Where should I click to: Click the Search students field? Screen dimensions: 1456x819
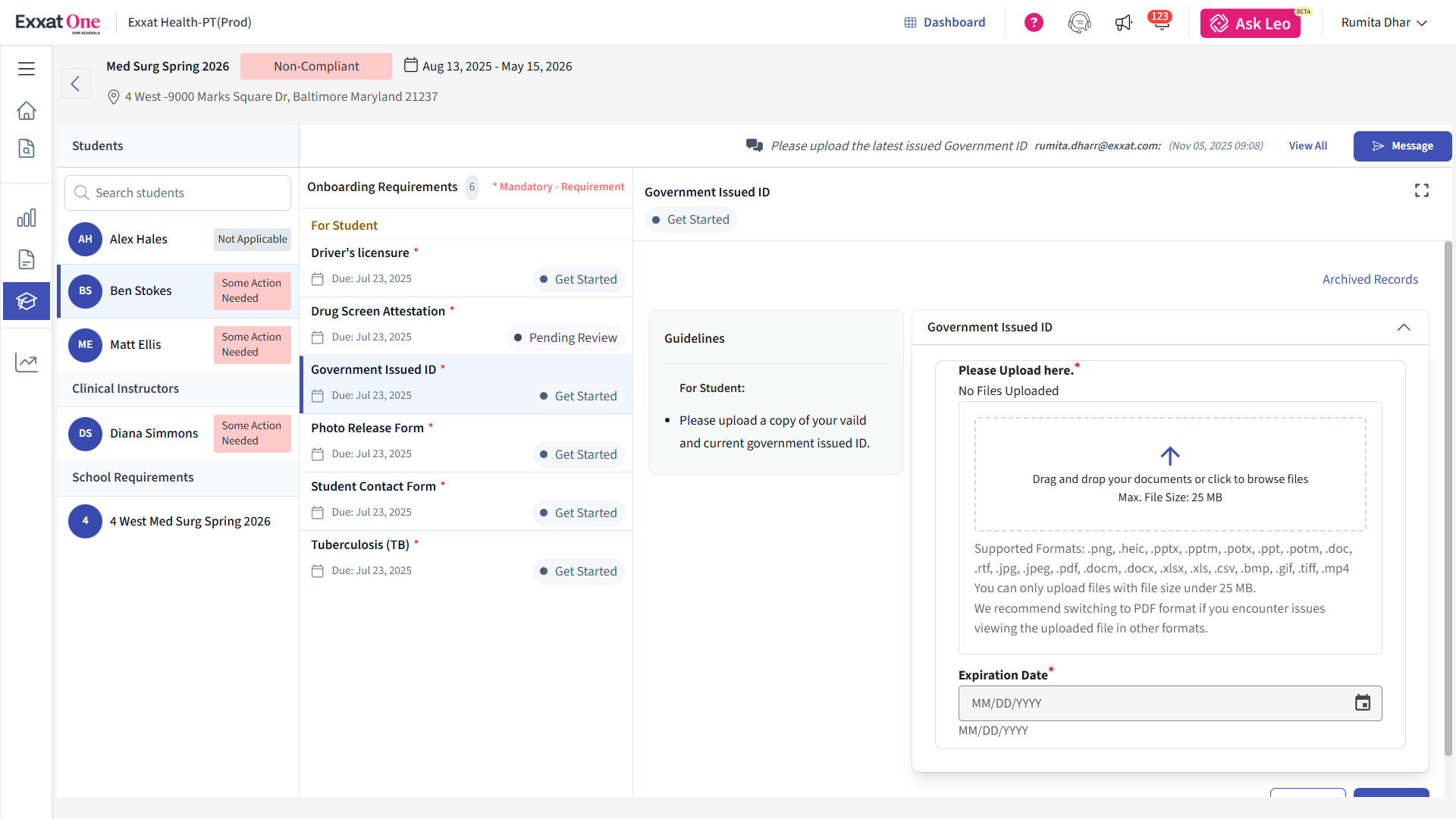(x=178, y=193)
